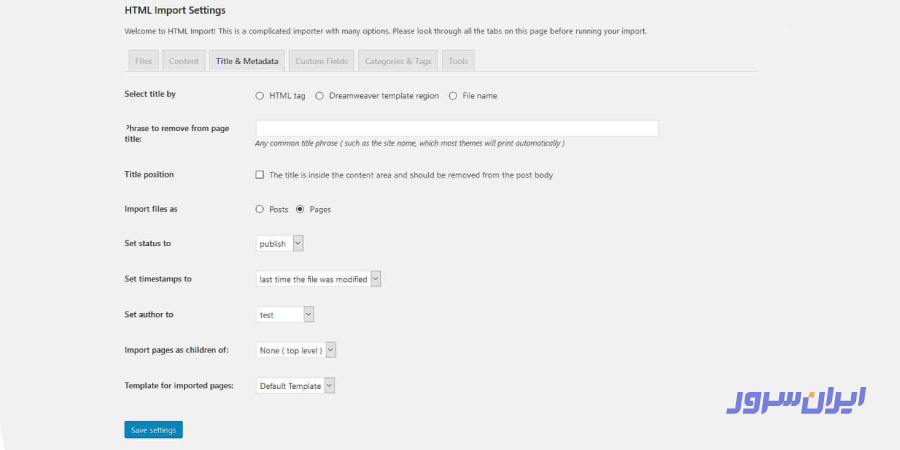Select the HTML tag radio option
Image resolution: width=900 pixels, height=450 pixels.
pyautogui.click(x=261, y=96)
